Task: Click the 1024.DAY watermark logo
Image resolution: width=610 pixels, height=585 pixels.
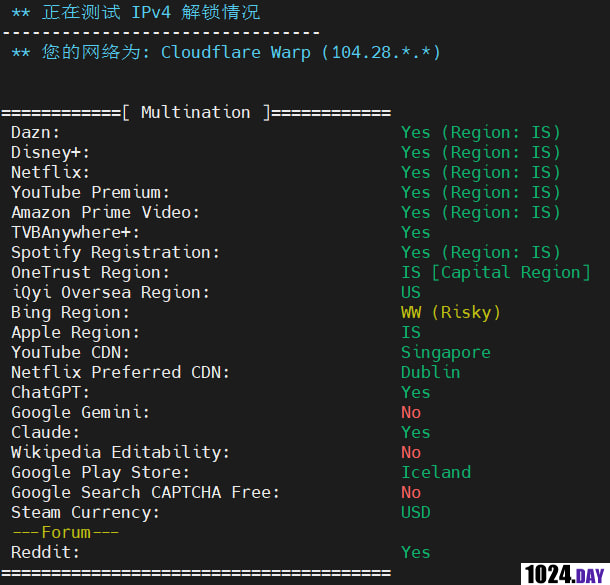Action: (x=565, y=574)
